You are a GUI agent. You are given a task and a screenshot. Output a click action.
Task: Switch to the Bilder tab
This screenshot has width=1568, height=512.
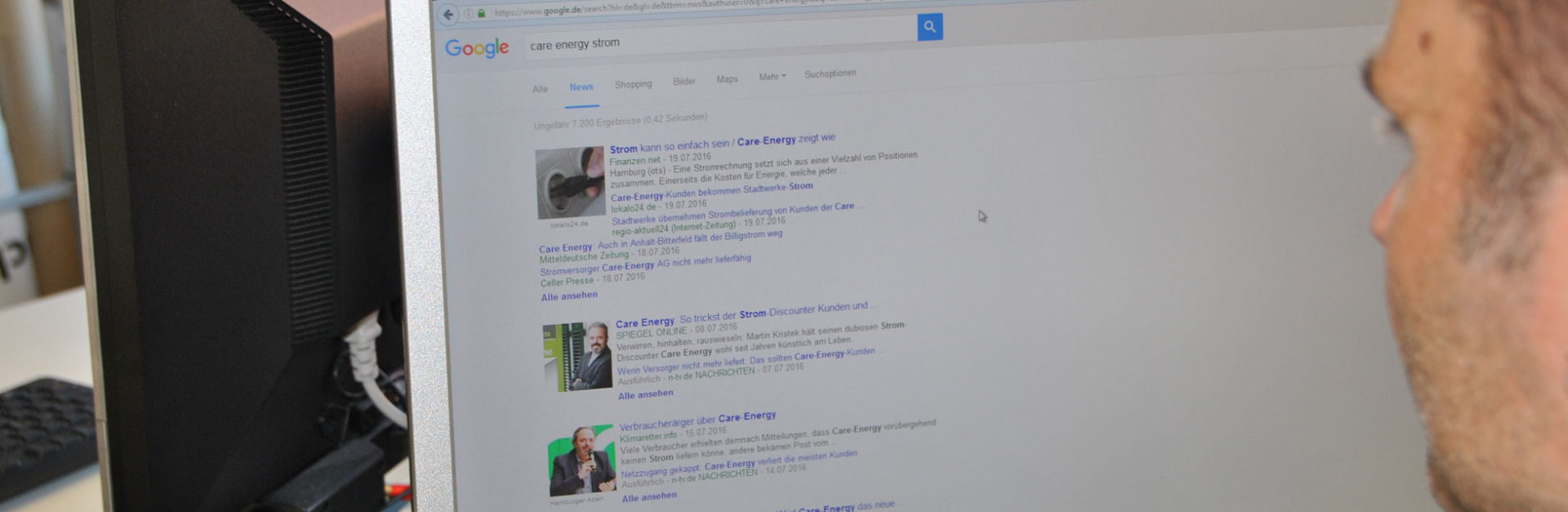(x=684, y=82)
